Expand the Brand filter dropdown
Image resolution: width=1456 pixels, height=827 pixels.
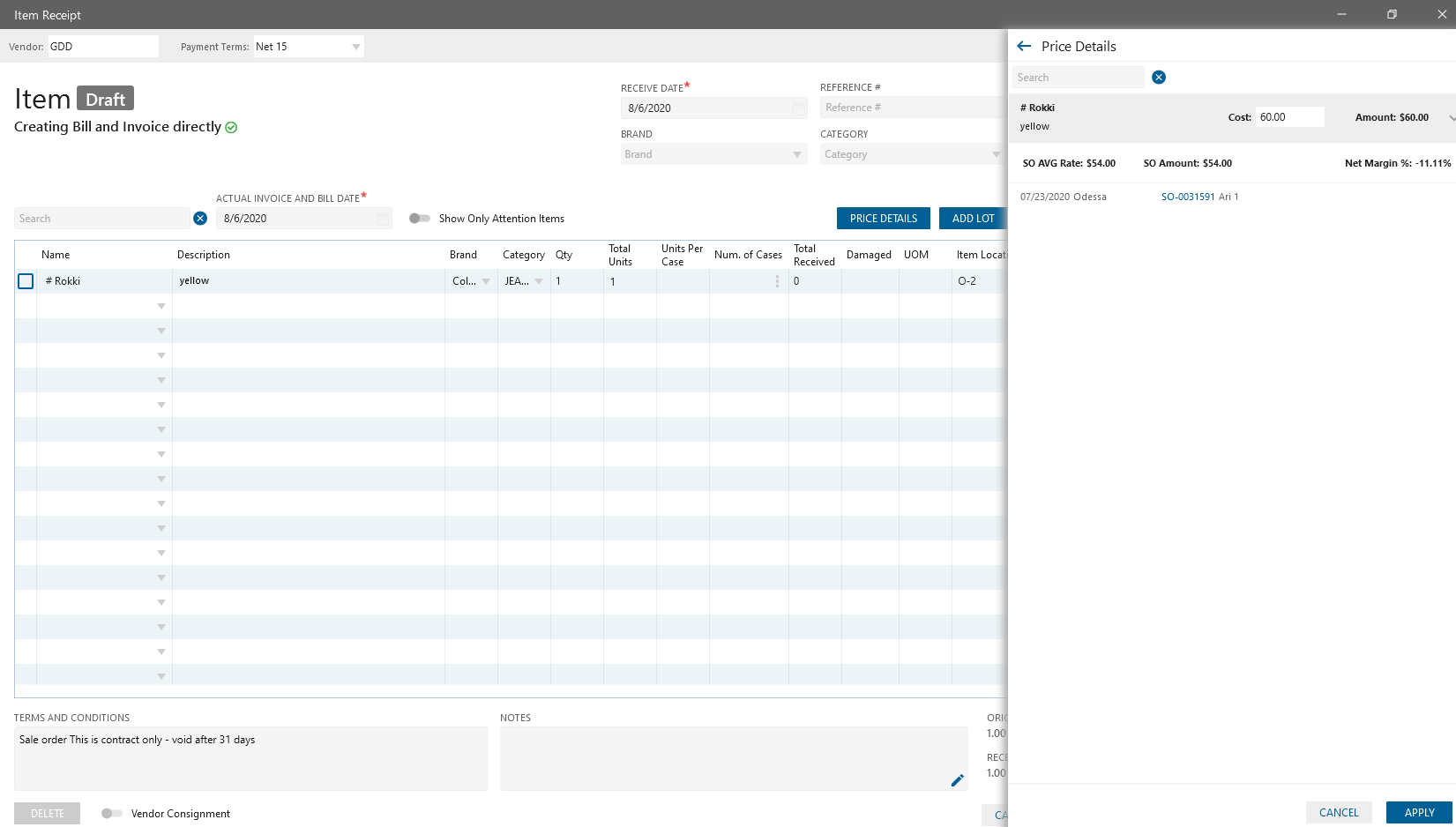click(x=797, y=154)
